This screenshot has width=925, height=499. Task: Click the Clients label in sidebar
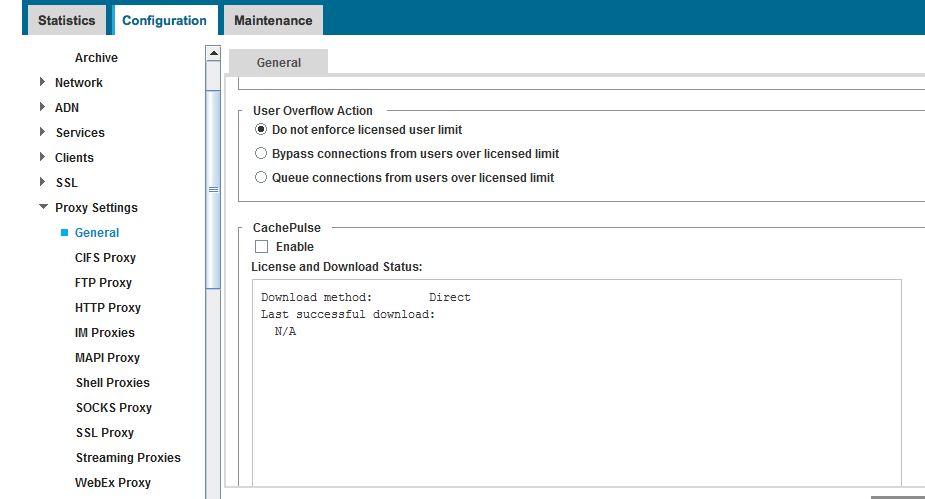pyautogui.click(x=74, y=157)
